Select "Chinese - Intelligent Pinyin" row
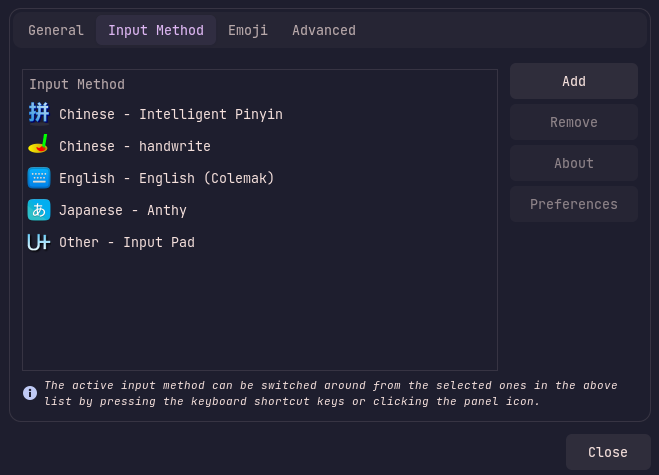The height and width of the screenshot is (475, 659). pyautogui.click(x=260, y=114)
